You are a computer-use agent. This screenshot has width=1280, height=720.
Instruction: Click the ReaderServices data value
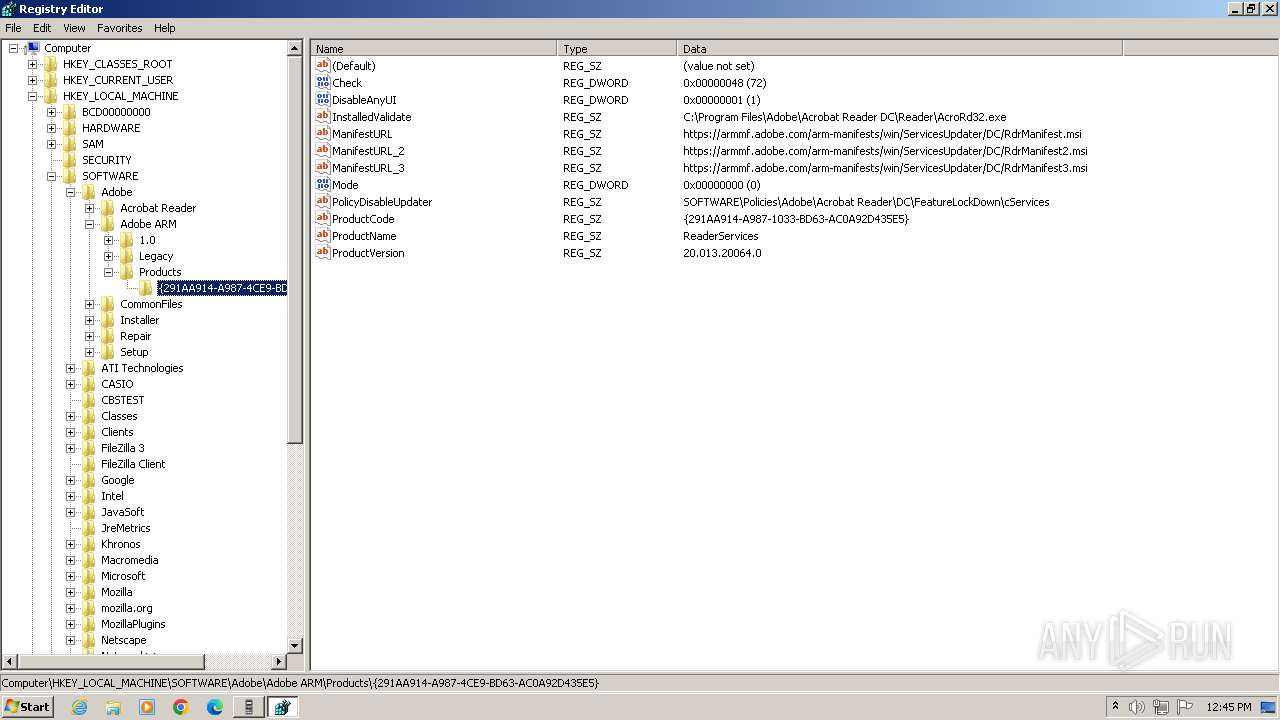[720, 236]
